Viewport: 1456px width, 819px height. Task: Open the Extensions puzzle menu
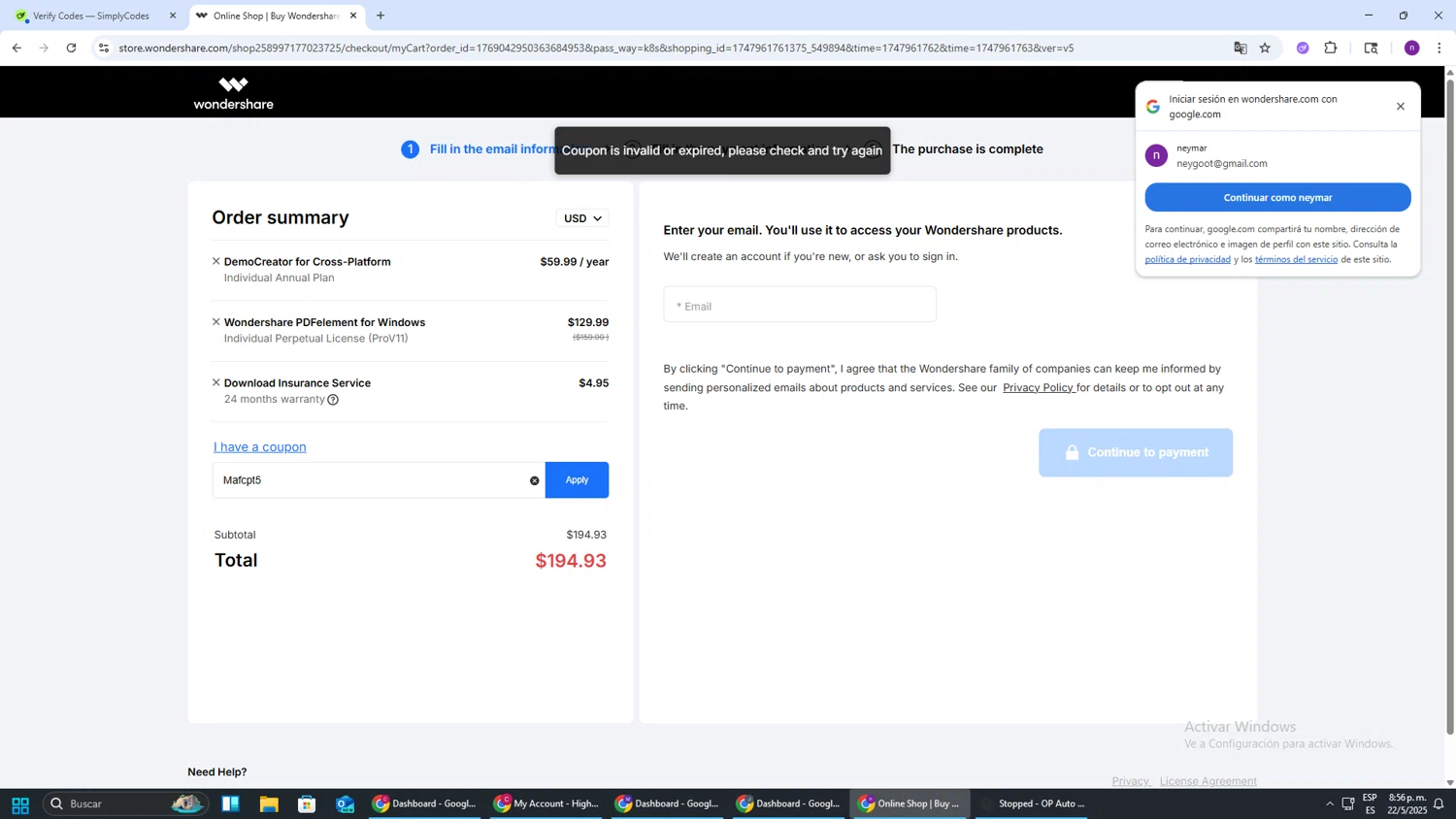coord(1331,48)
